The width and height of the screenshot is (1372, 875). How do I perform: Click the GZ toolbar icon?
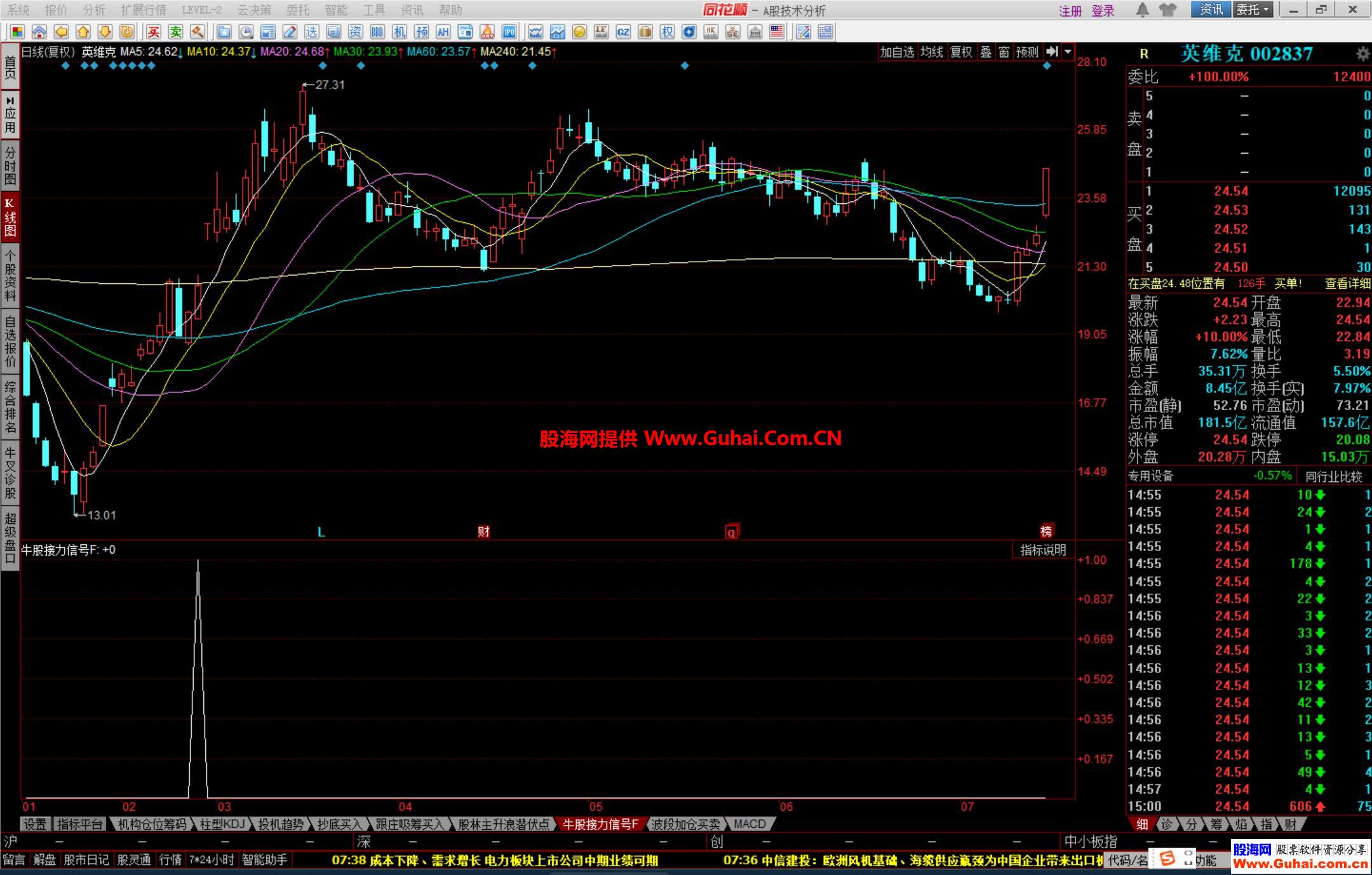click(x=623, y=32)
